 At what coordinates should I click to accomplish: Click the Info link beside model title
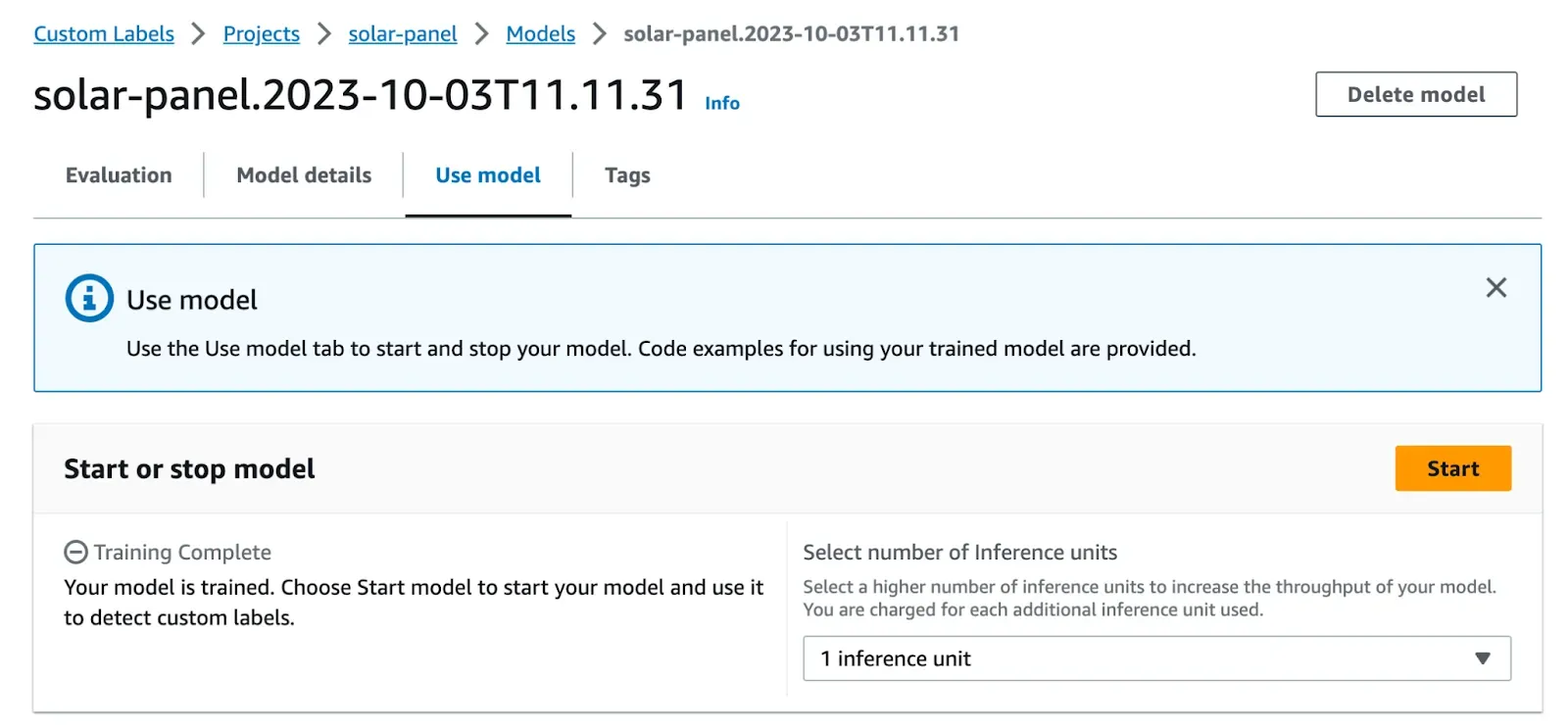coord(722,103)
